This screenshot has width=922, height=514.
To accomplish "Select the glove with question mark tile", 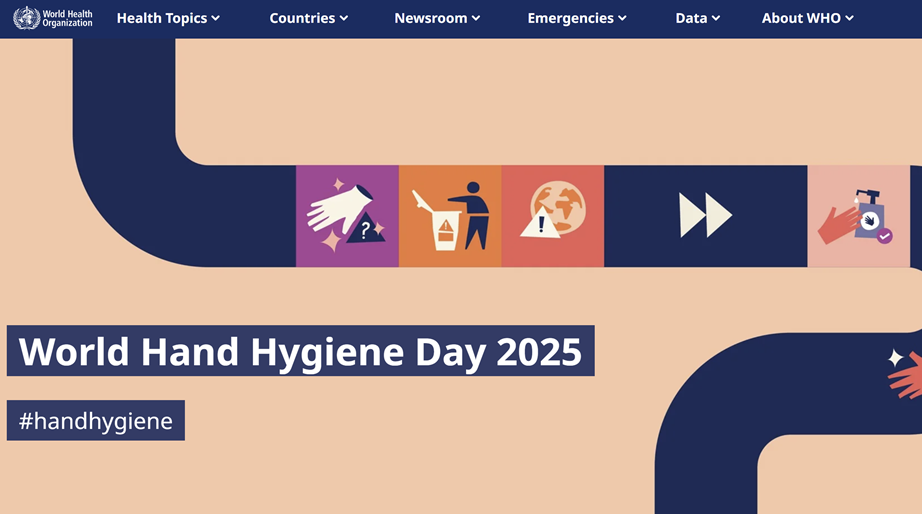I will (x=347, y=216).
